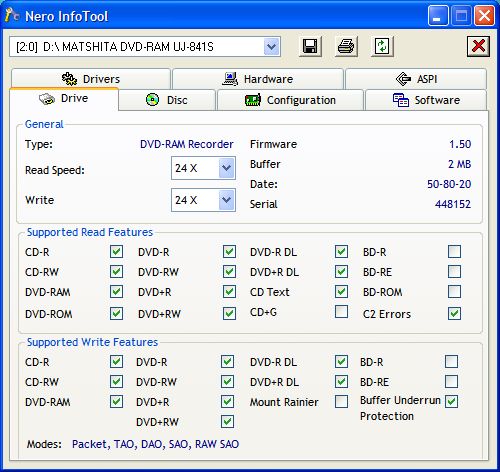Viewport: 500px width, 472px height.
Task: Toggle Buffer Underrun Protection checkbox
Action: click(x=452, y=402)
